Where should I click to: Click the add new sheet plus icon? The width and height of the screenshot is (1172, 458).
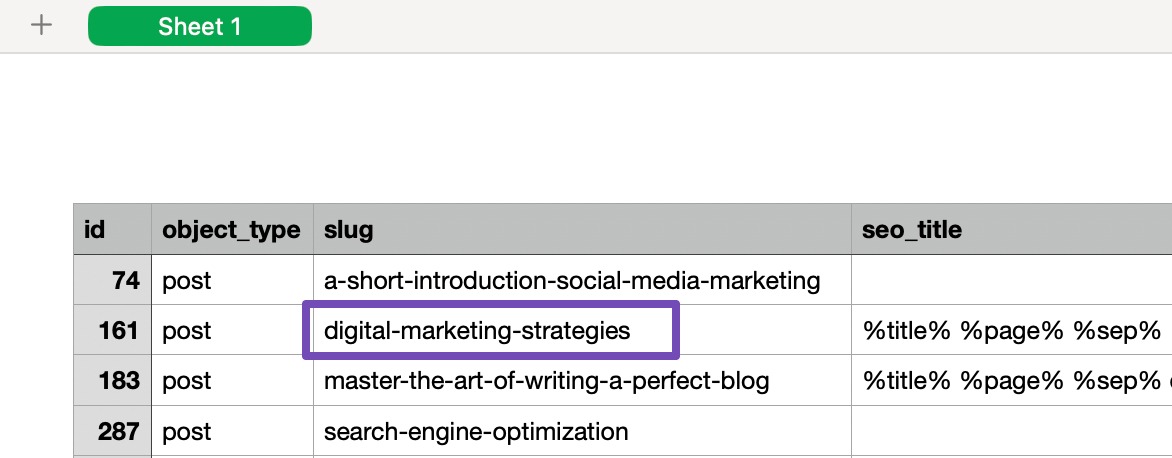(x=41, y=26)
